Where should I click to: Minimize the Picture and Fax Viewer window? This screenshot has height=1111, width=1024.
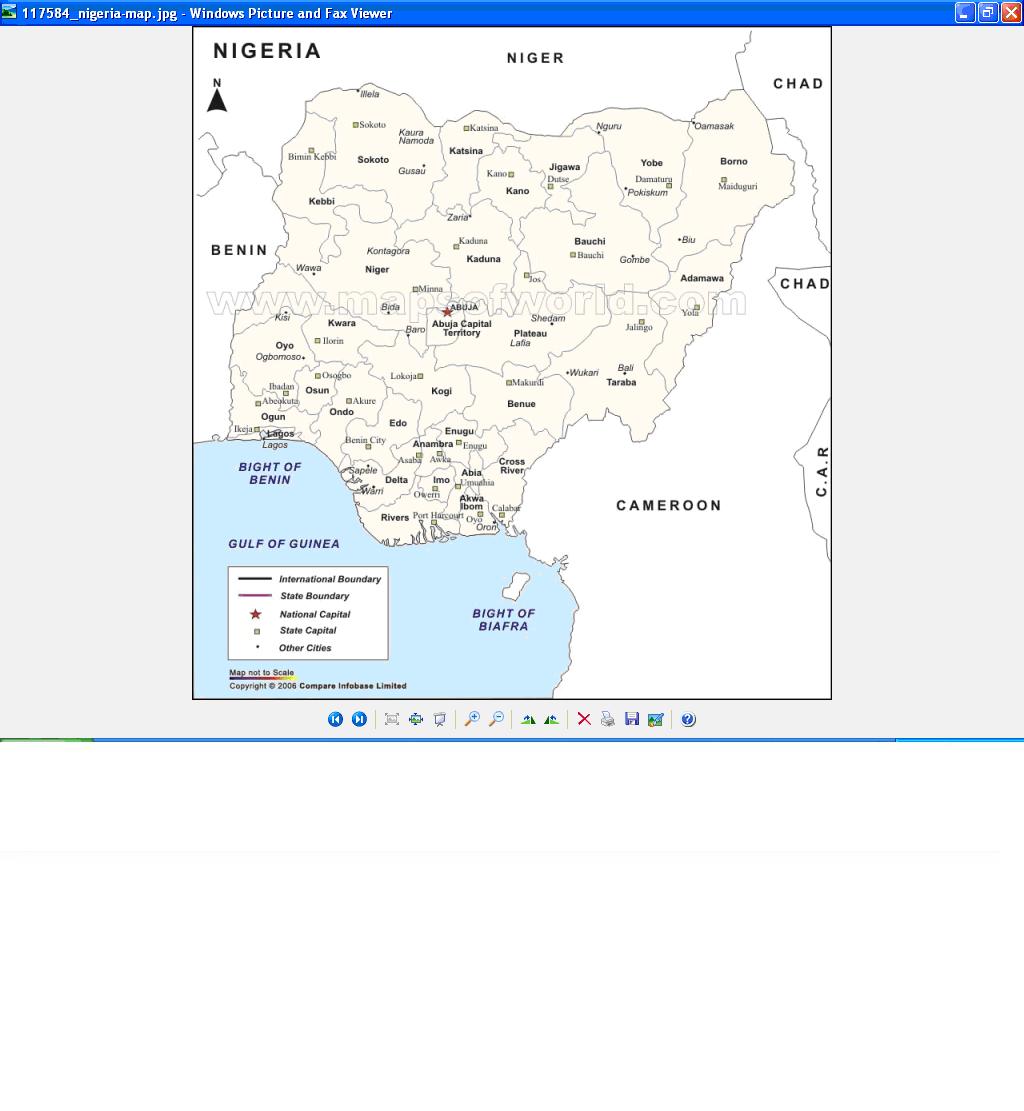(x=965, y=13)
